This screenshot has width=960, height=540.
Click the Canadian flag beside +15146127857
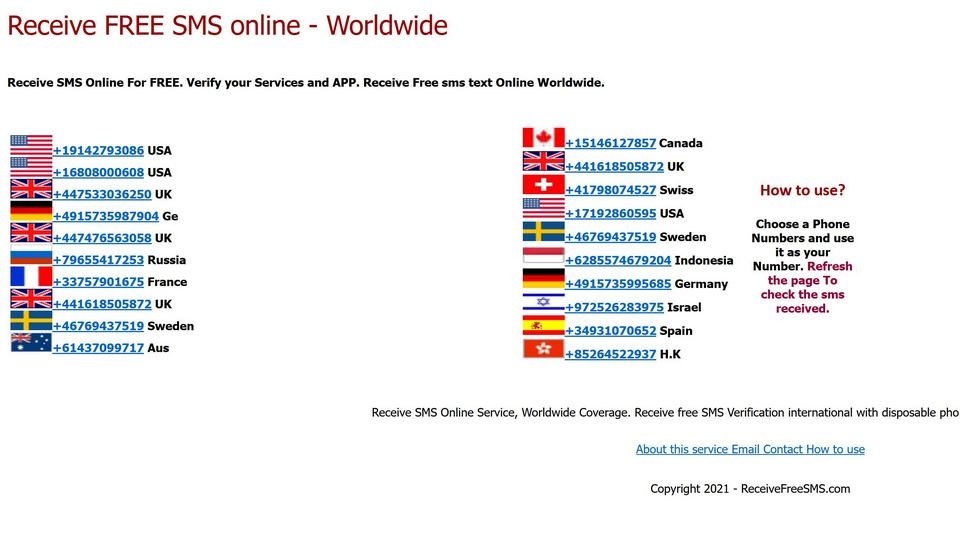[x=544, y=138]
